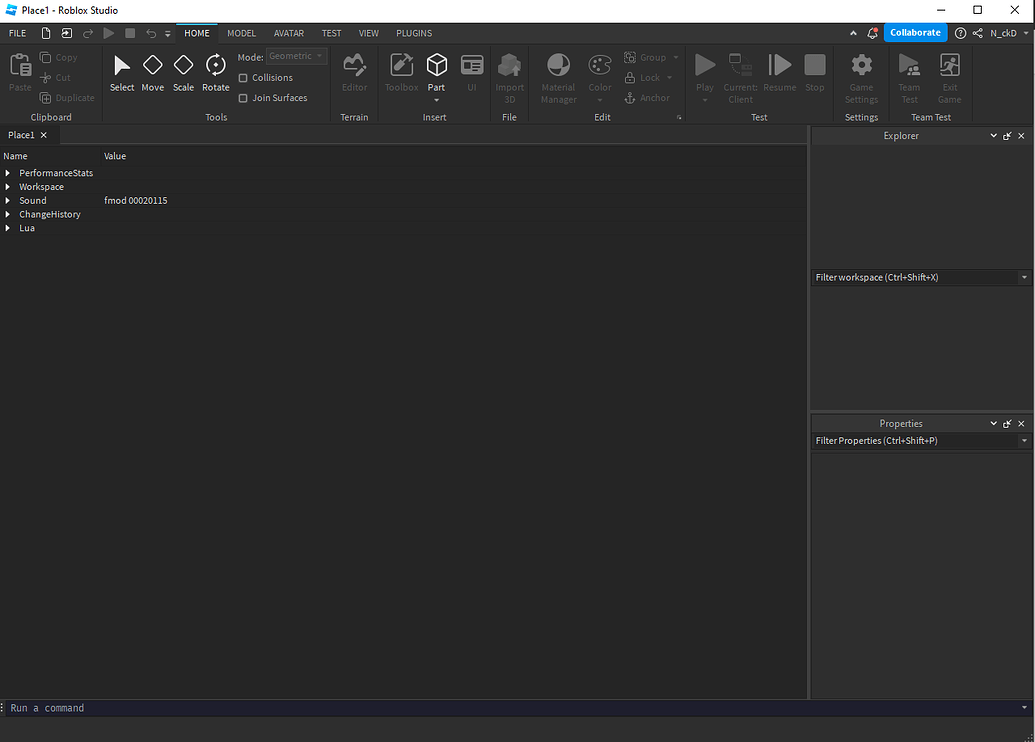The image size is (1035, 742).
Task: Choose the Scale tool
Action: pos(184,73)
